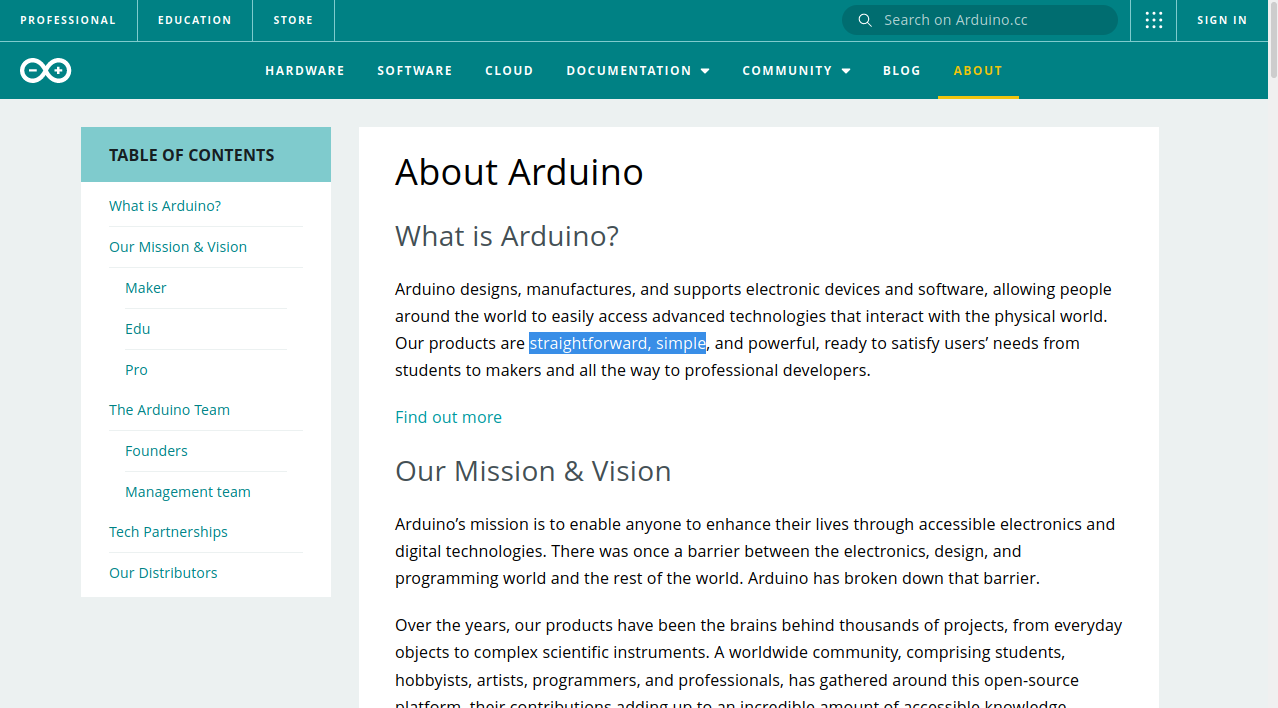
Task: Open the EDUCATION page
Action: click(x=194, y=20)
